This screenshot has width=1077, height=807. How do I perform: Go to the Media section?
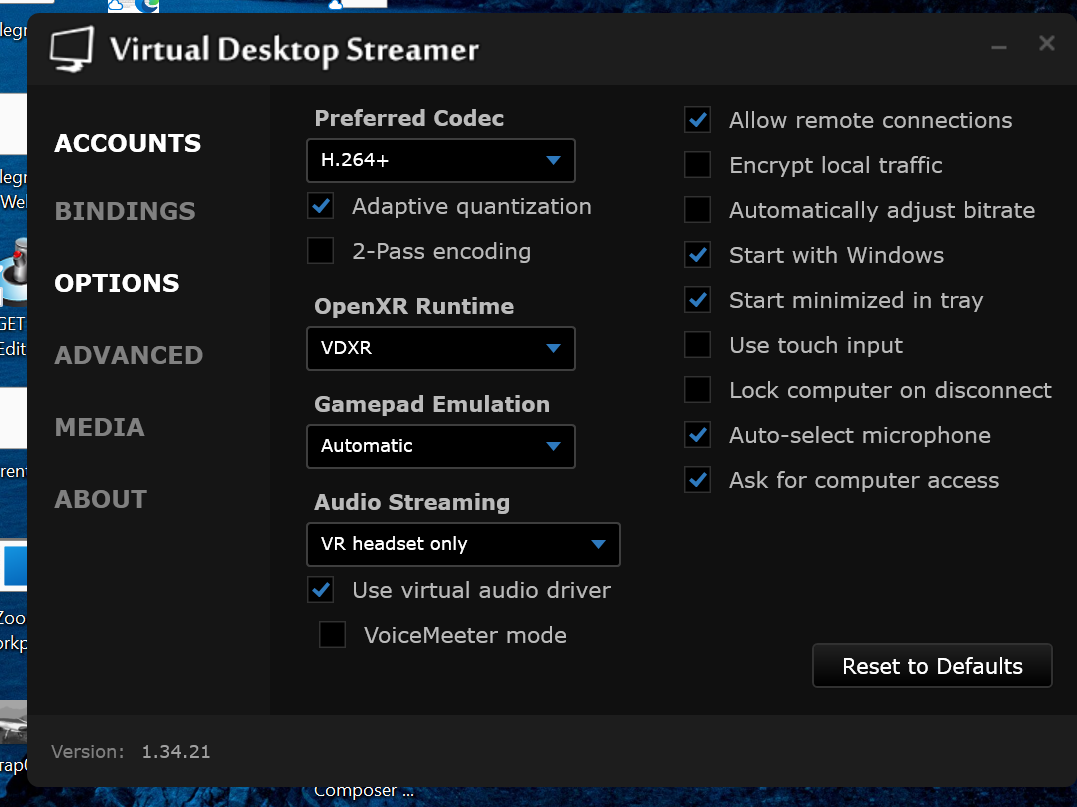click(x=100, y=428)
